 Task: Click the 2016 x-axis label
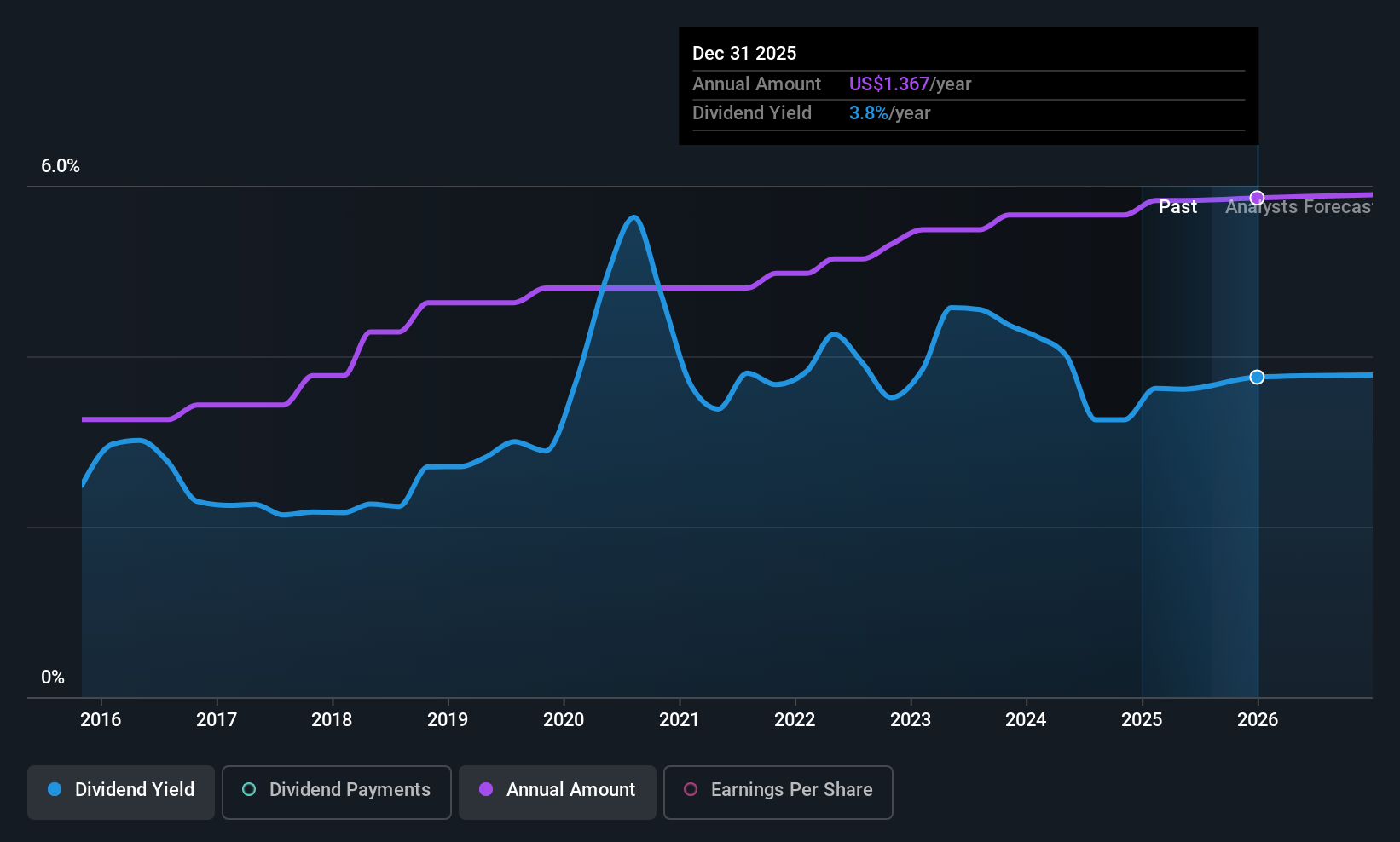click(101, 719)
